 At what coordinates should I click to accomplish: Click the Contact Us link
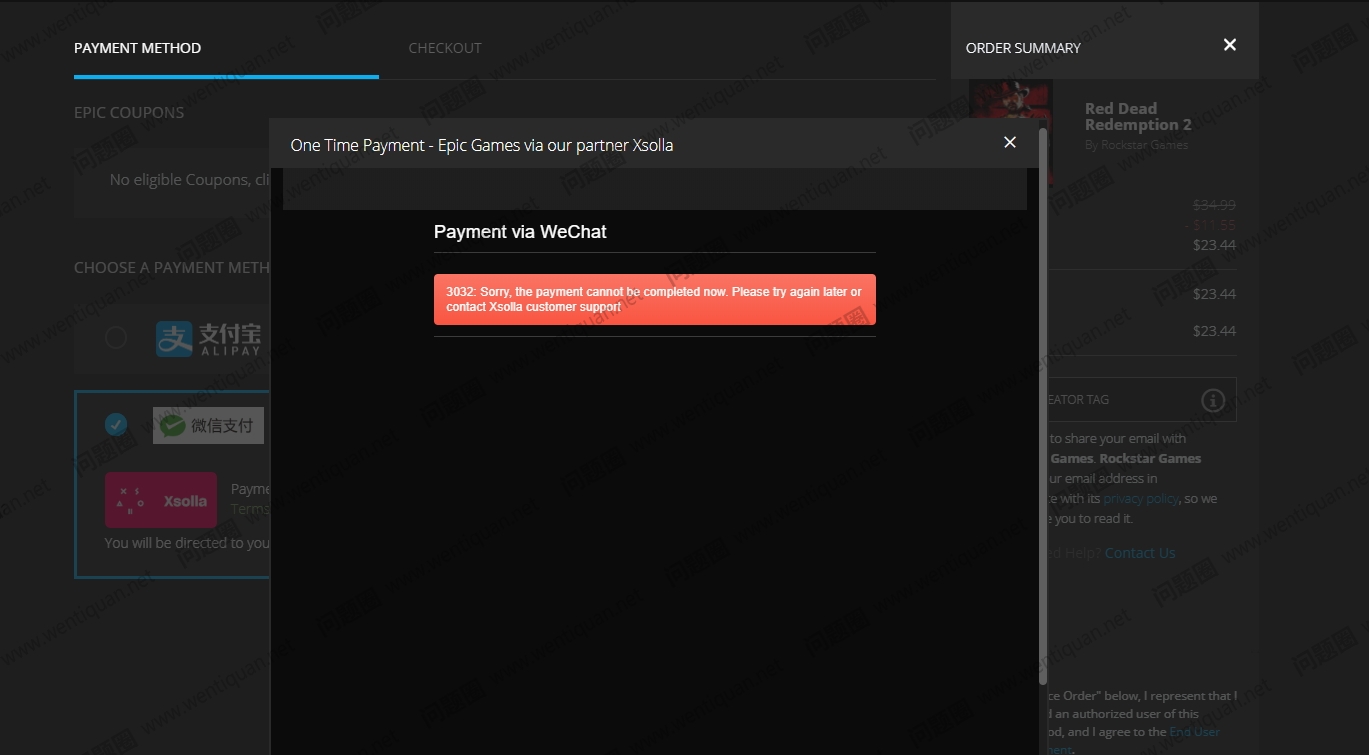[1140, 553]
